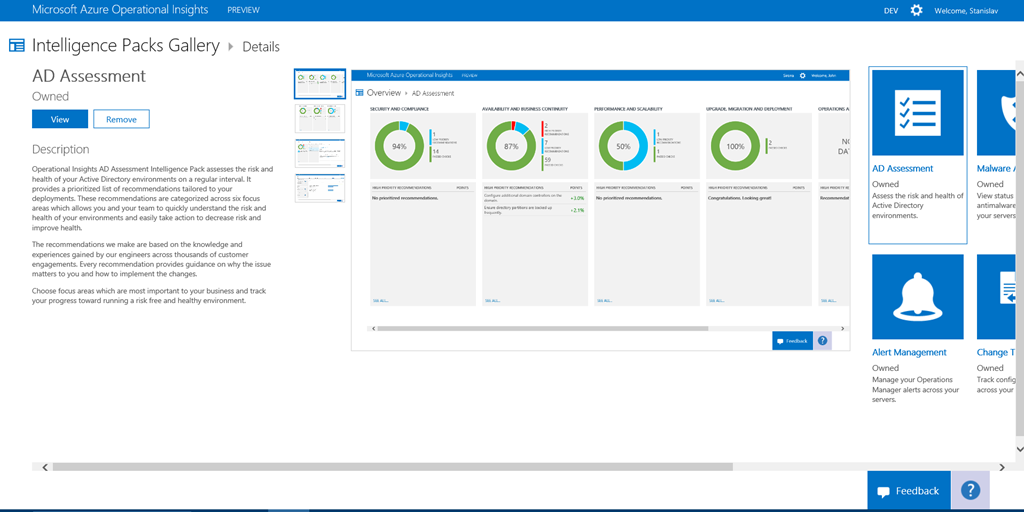Image resolution: width=1024 pixels, height=512 pixels.
Task: Open the Feedback button at bottom
Action: 908,491
